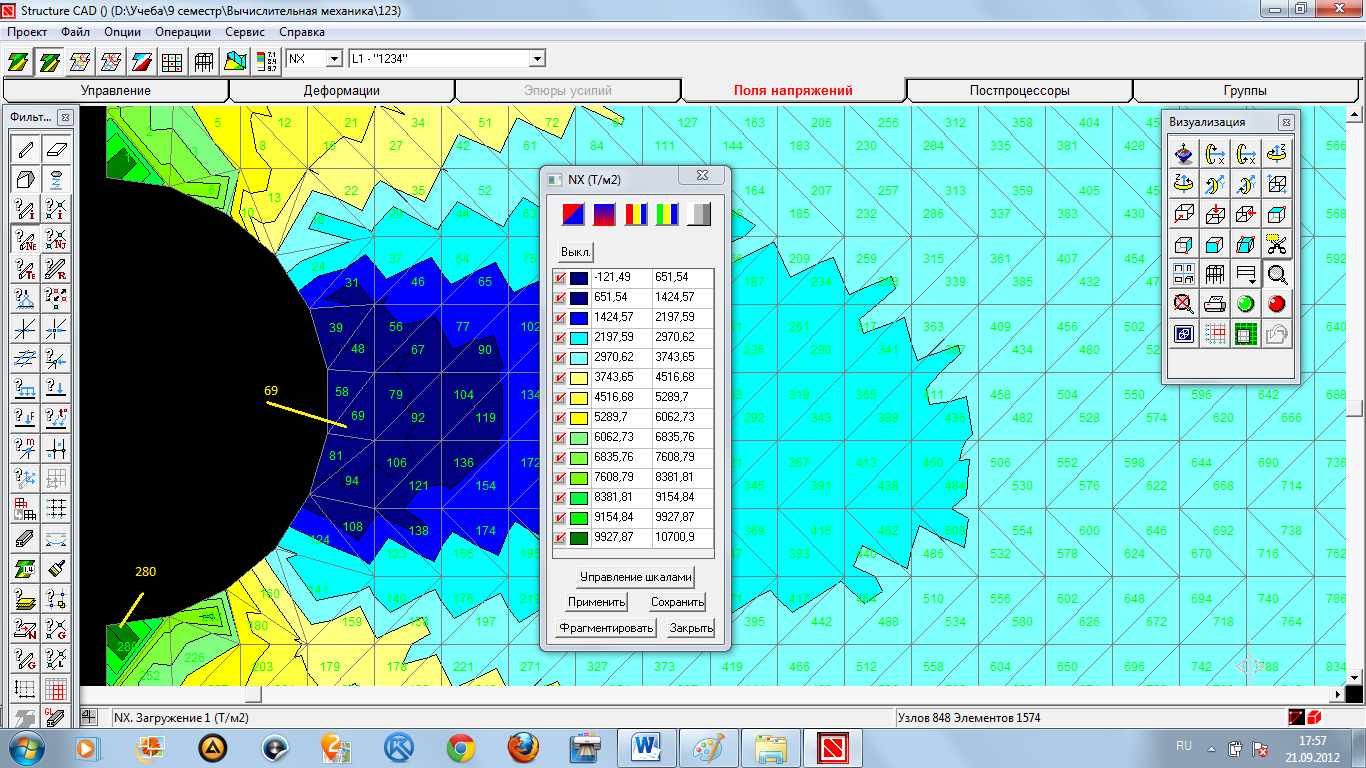Screen dimensions: 1366x768
Task: Open the Файл menu
Action: point(75,32)
